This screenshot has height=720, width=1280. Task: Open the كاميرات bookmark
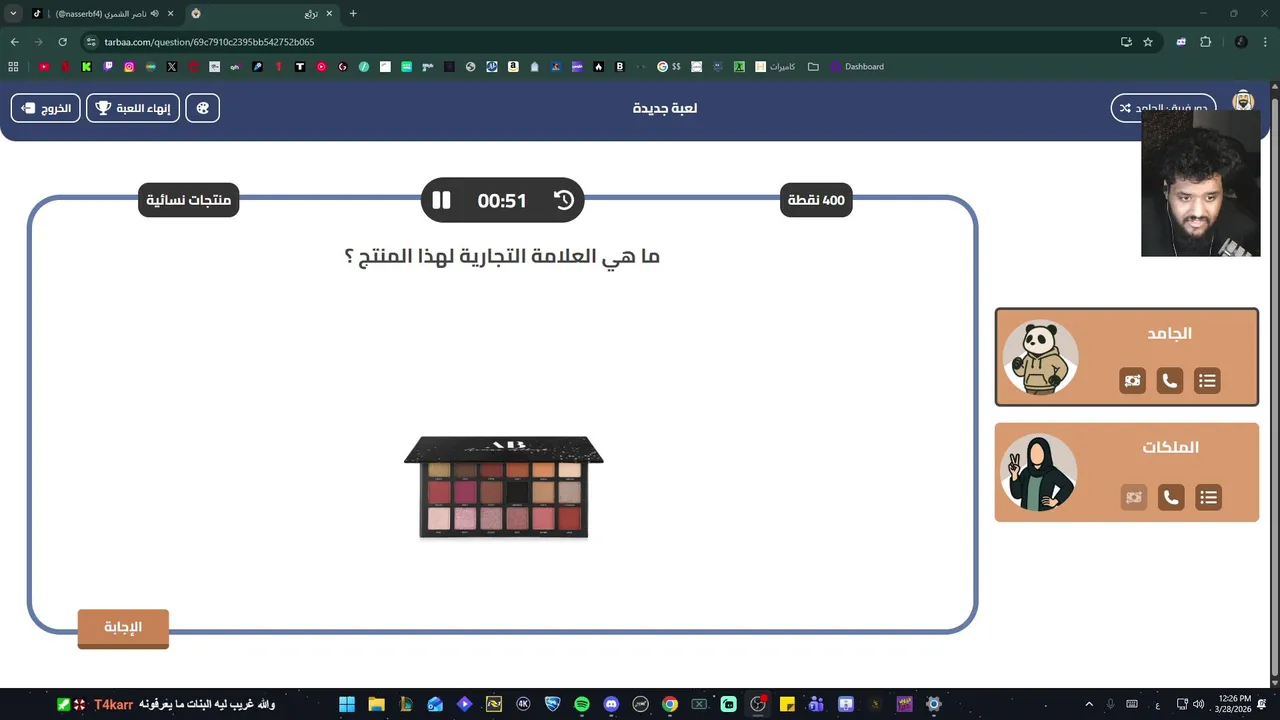pos(775,67)
